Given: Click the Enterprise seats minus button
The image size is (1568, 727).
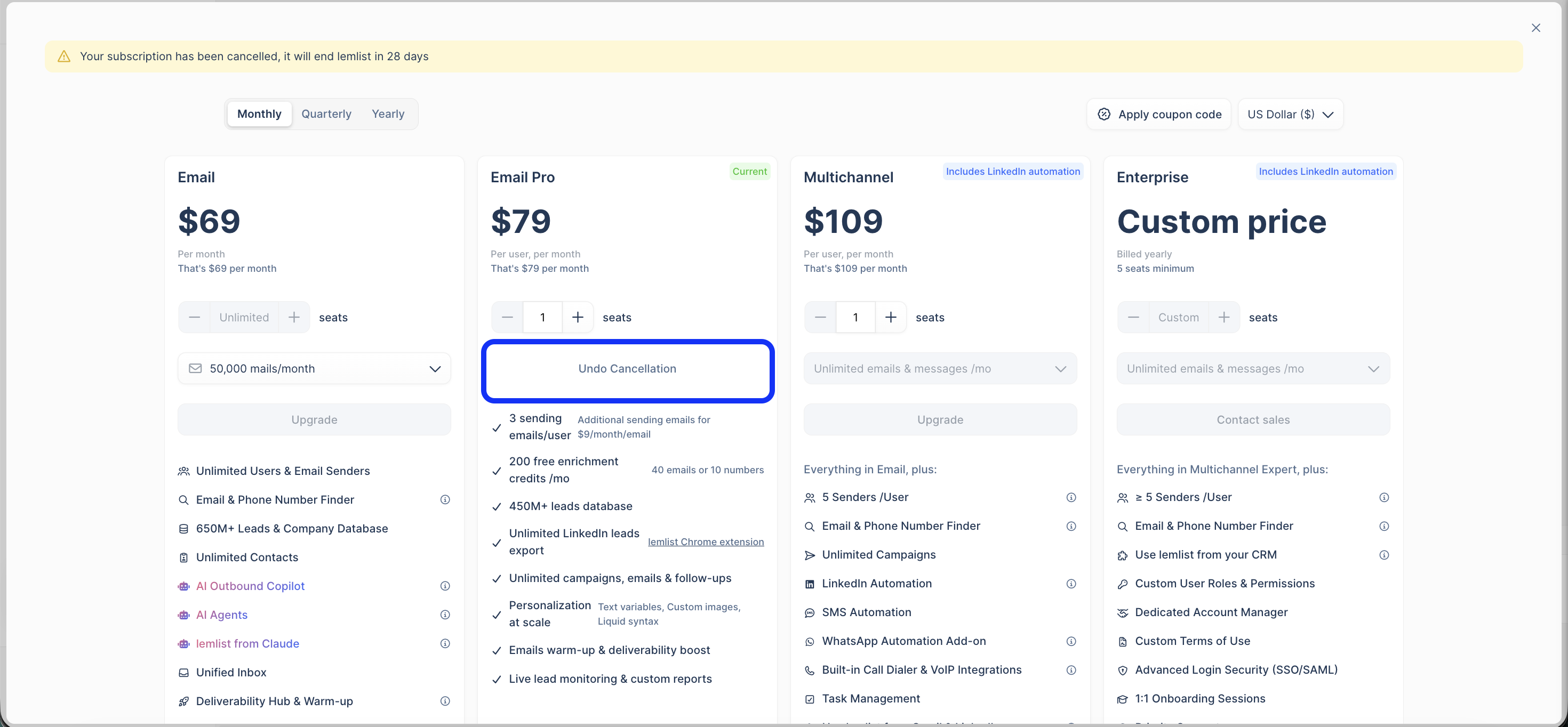Looking at the screenshot, I should (x=1133, y=318).
